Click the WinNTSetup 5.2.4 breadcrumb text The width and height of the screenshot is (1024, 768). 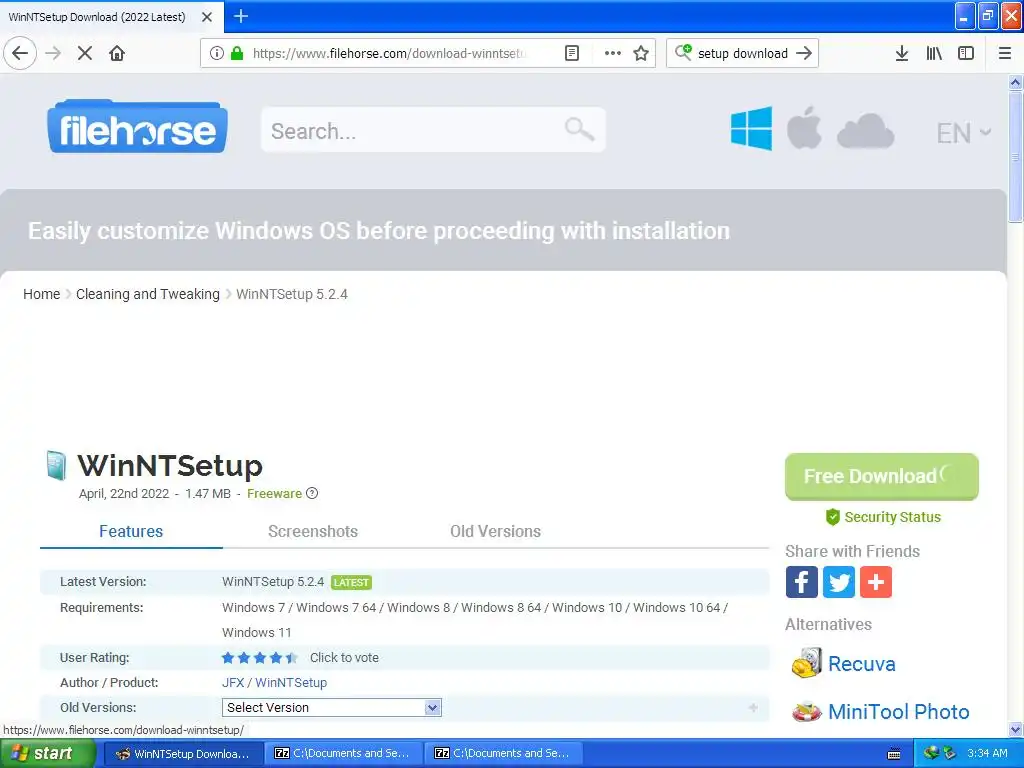point(292,295)
